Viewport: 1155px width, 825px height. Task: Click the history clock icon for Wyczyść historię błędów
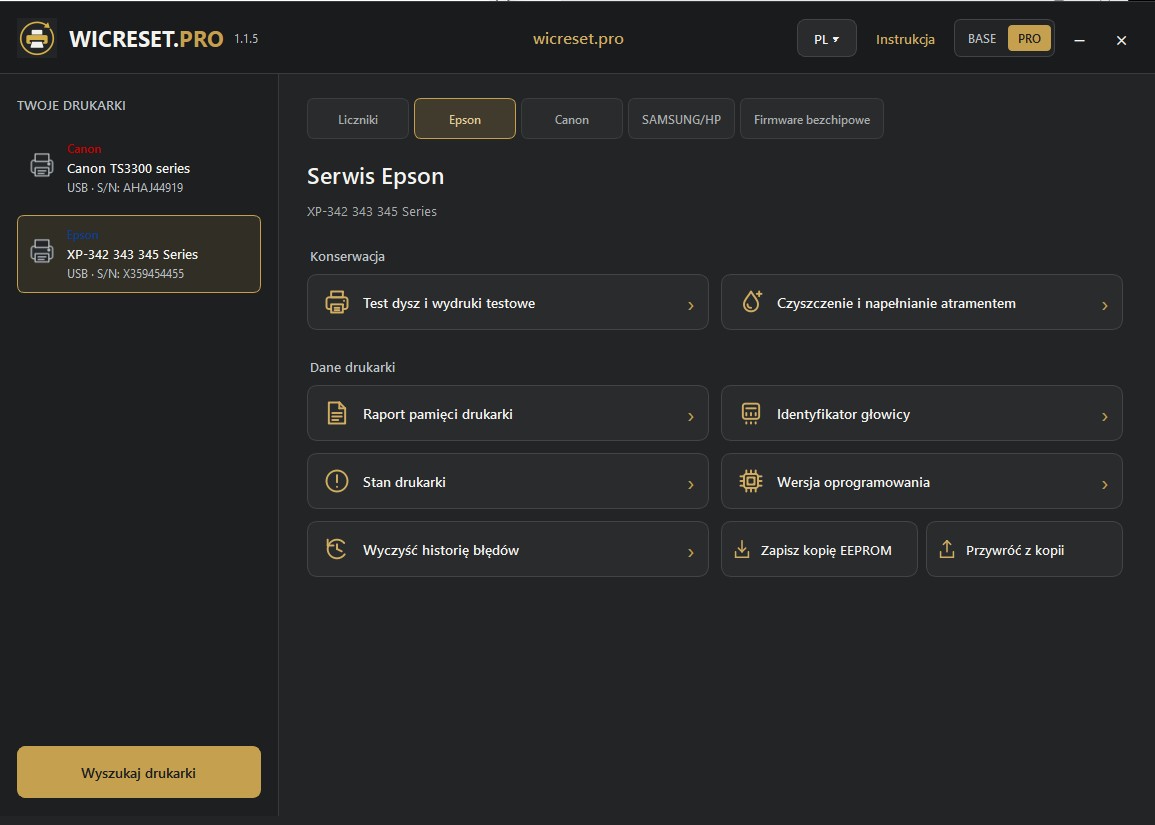(336, 549)
